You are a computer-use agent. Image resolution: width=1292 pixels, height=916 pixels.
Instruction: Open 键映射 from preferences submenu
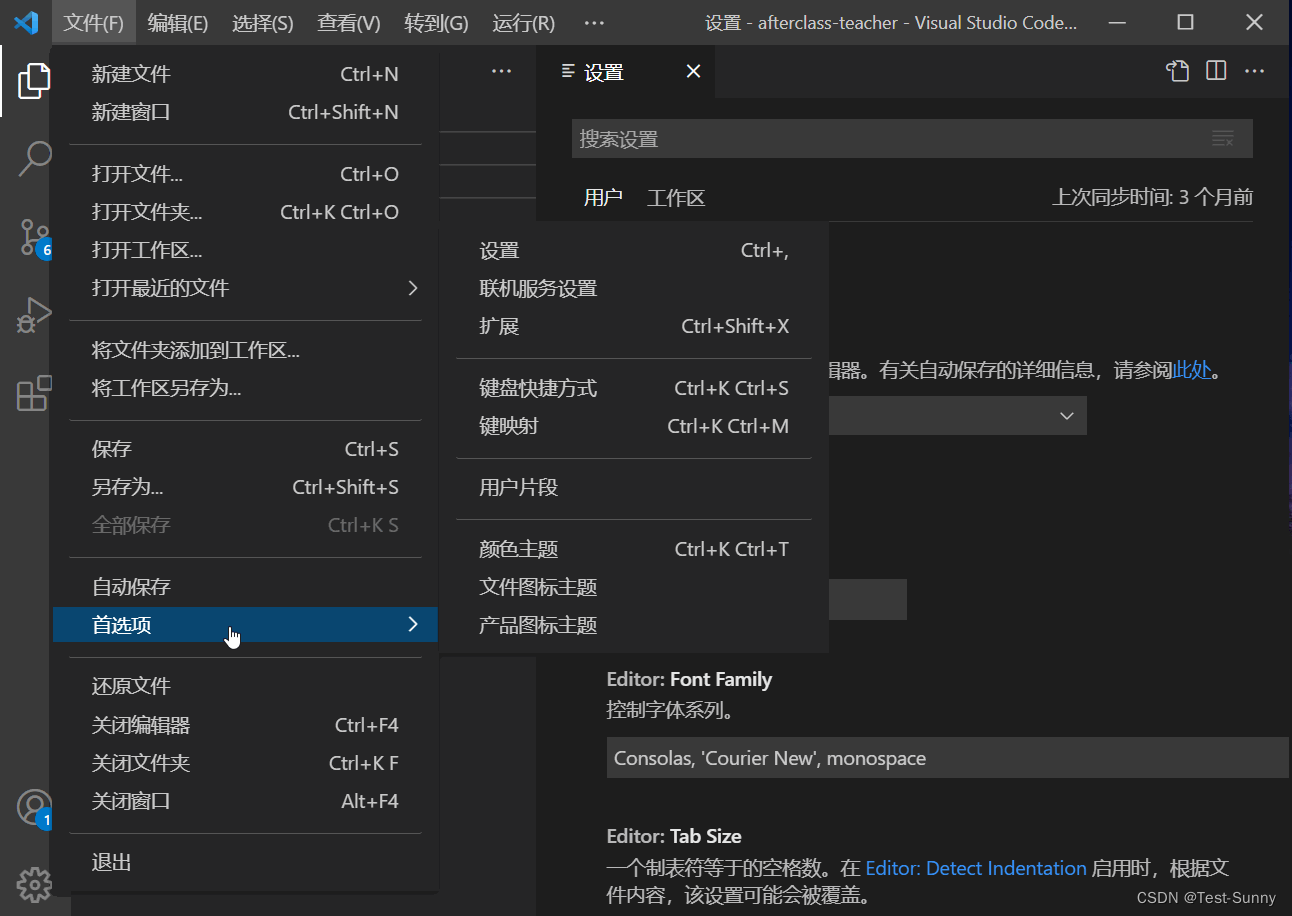(x=634, y=426)
